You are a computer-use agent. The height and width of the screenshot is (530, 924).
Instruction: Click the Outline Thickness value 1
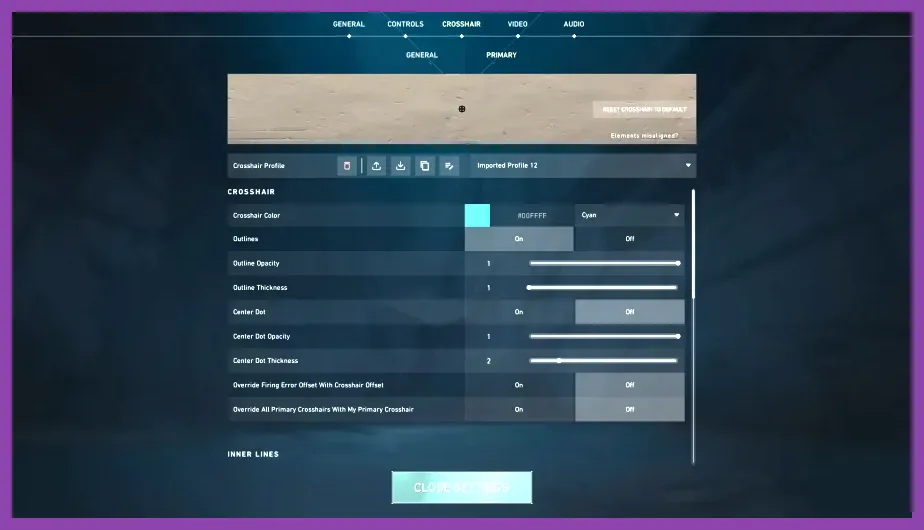pyautogui.click(x=489, y=288)
